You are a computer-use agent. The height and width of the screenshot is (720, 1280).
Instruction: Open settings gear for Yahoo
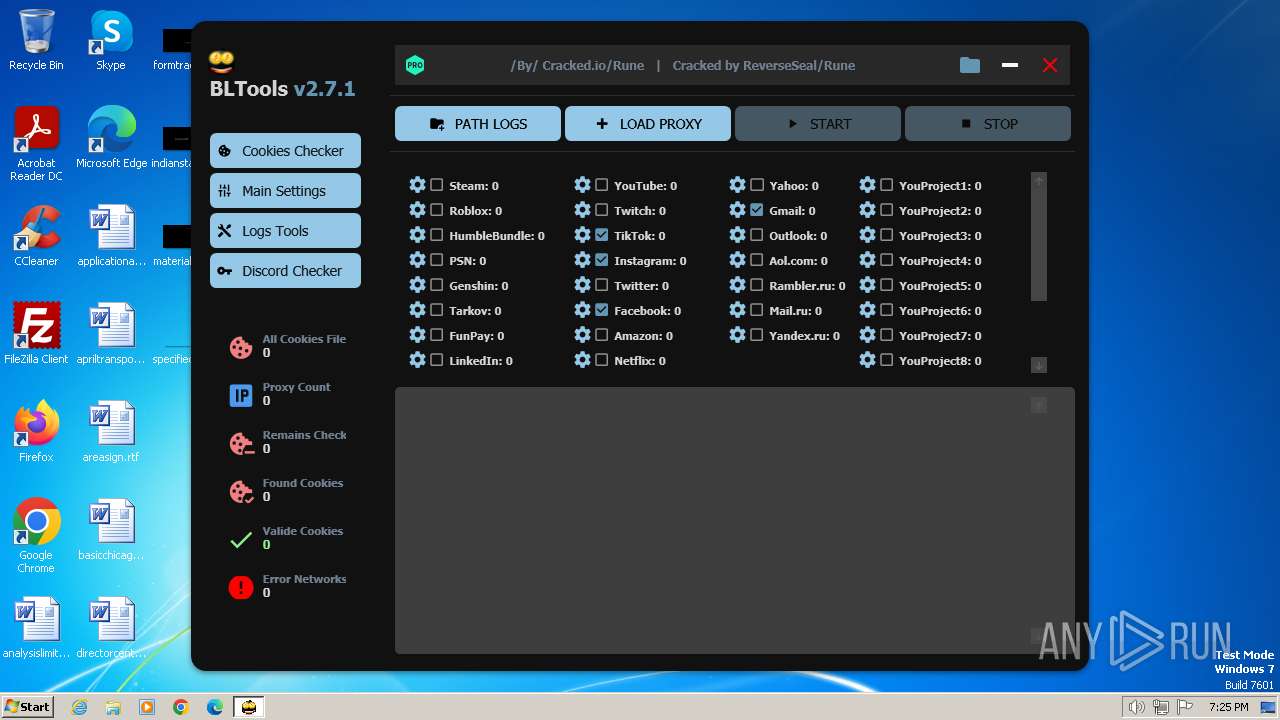click(738, 185)
